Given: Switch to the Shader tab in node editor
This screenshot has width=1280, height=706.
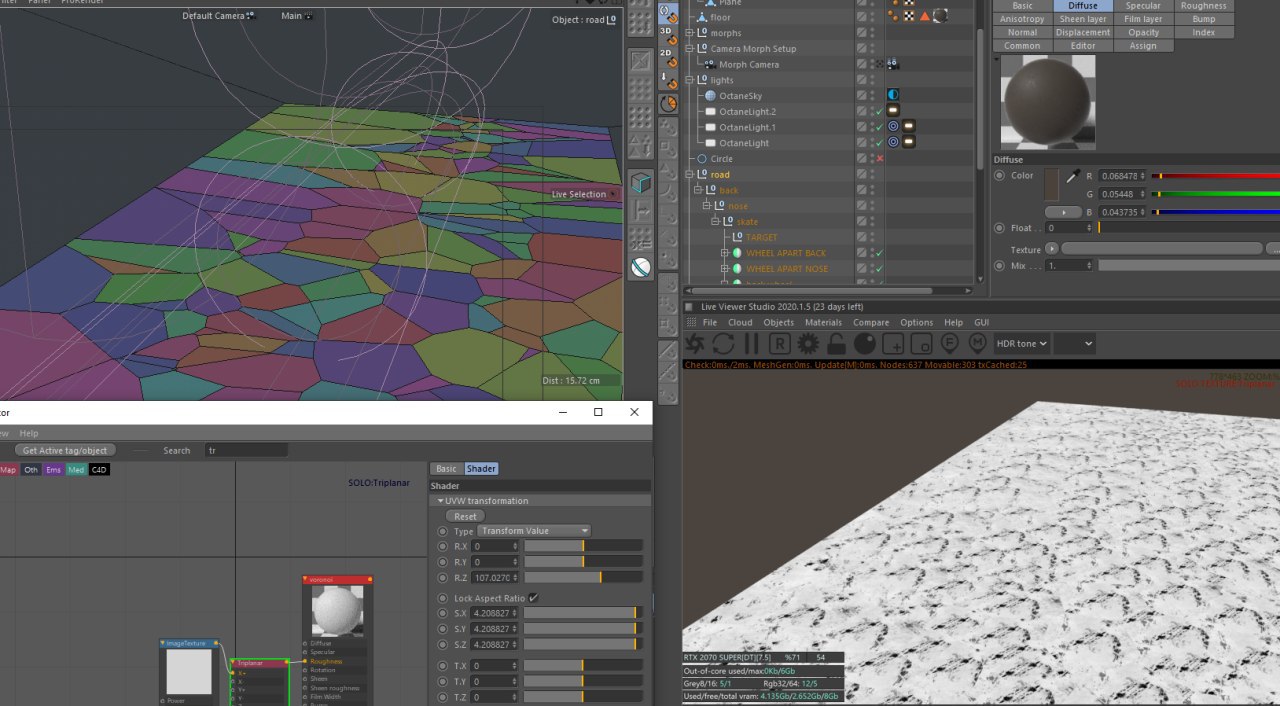Looking at the screenshot, I should (481, 468).
